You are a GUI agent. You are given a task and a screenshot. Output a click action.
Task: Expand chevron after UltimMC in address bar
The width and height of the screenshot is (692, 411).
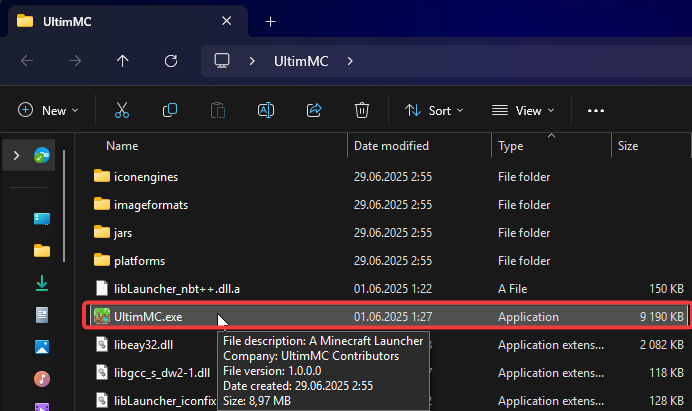(350, 61)
